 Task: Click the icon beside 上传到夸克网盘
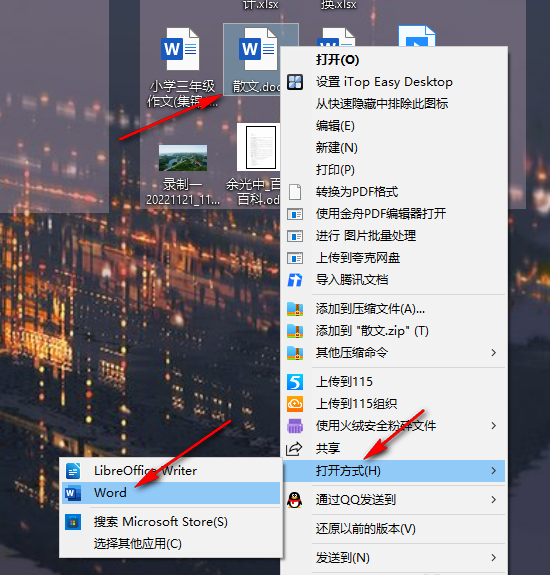click(x=295, y=258)
